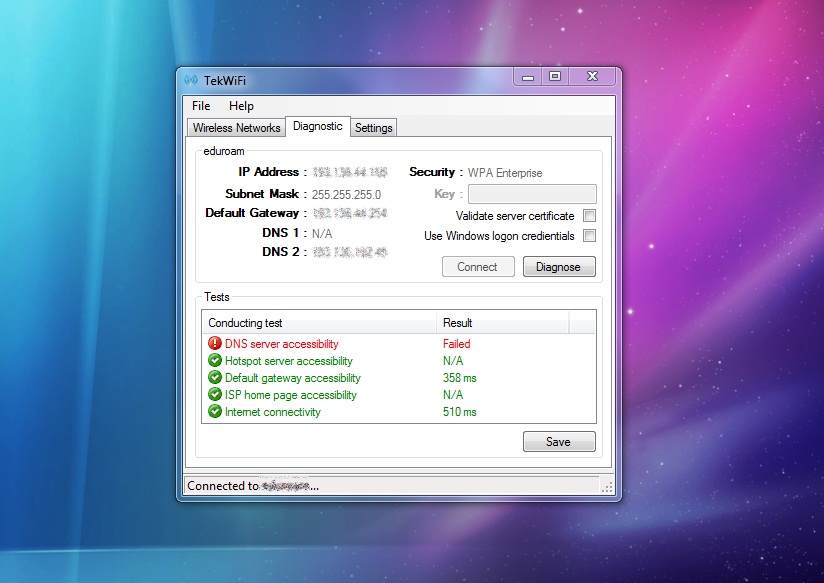The height and width of the screenshot is (583, 824).
Task: Select the Hotspot server accessibility row text
Action: (x=289, y=361)
